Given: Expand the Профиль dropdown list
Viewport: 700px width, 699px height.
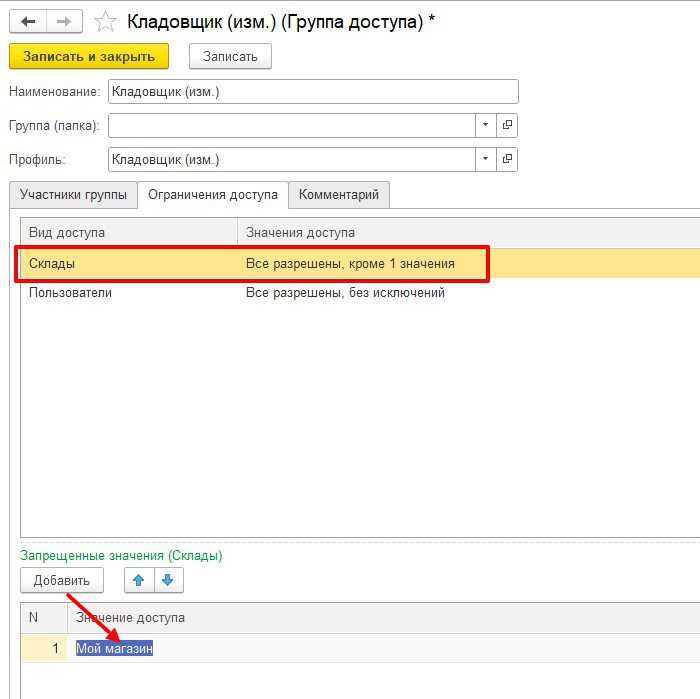Looking at the screenshot, I should pyautogui.click(x=485, y=159).
